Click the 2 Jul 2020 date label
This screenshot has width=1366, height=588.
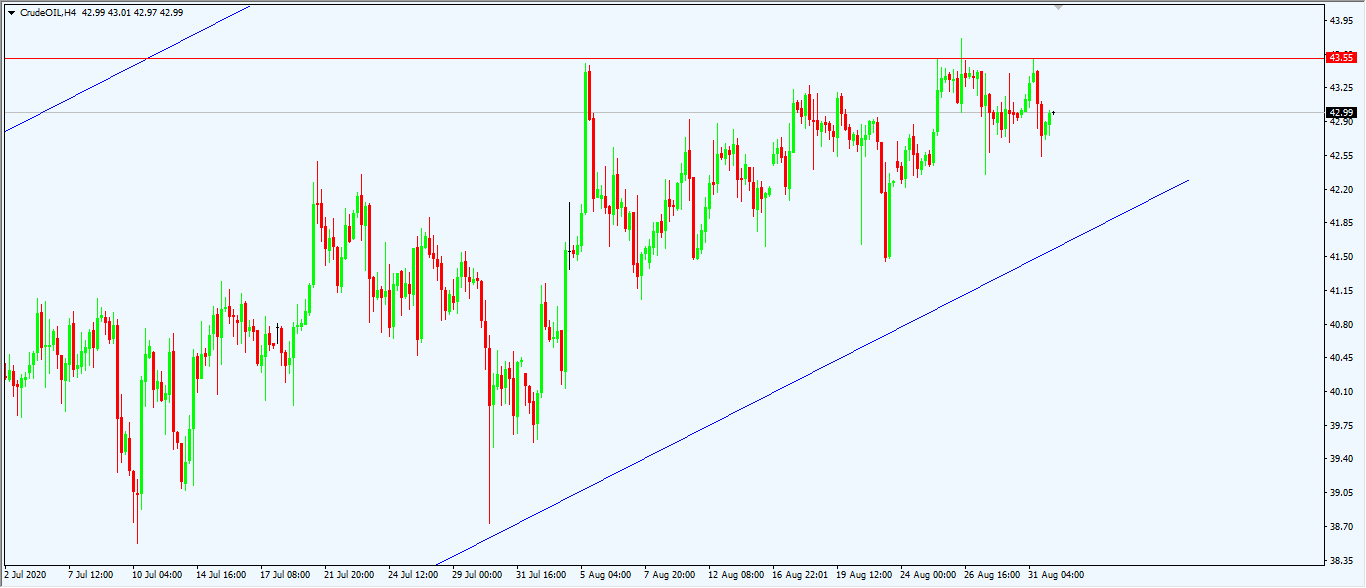click(x=24, y=575)
